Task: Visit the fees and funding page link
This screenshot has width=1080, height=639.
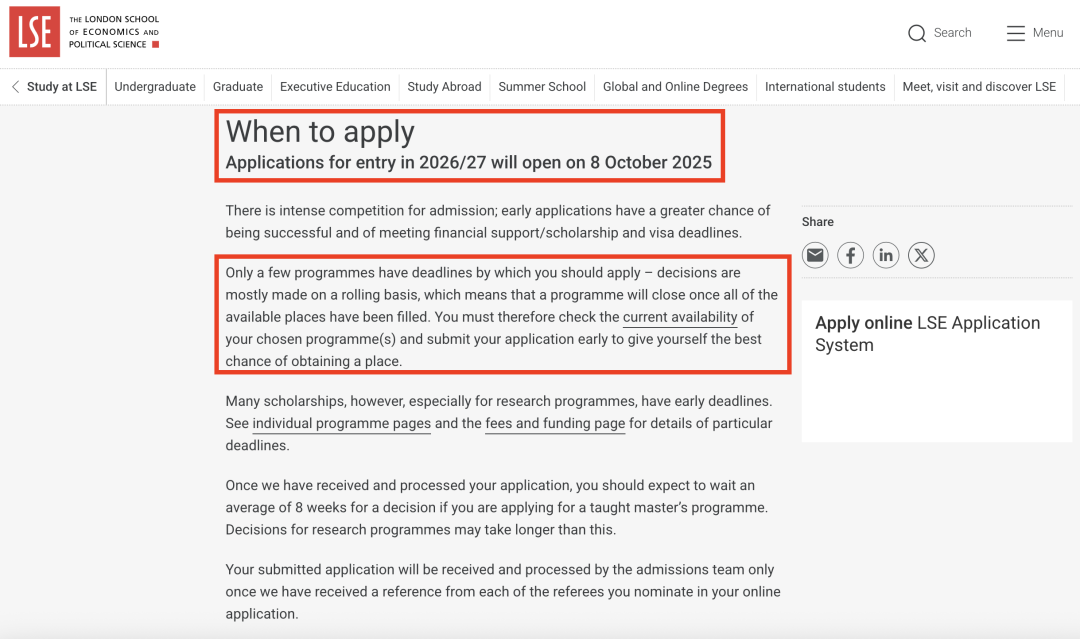Action: (555, 423)
